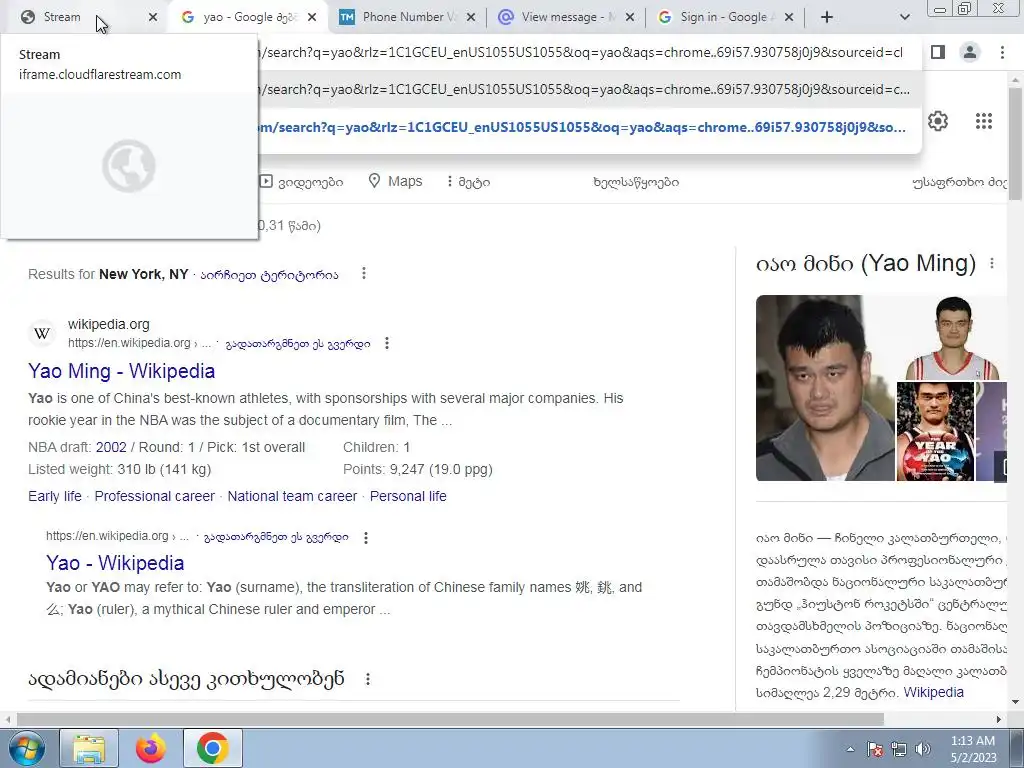Jump to Professional career section
This screenshot has width=1024, height=768.
(155, 496)
